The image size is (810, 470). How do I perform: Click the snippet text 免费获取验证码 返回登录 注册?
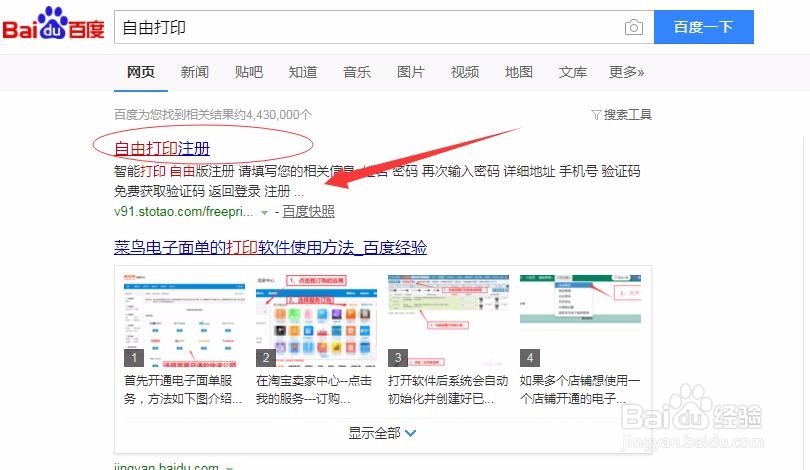pyautogui.click(x=202, y=191)
